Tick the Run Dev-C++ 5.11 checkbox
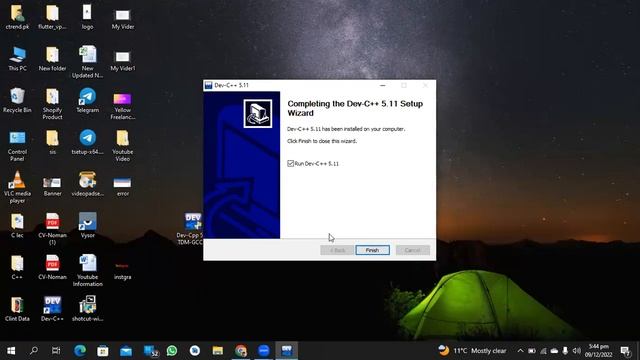The height and width of the screenshot is (360, 640). click(291, 163)
